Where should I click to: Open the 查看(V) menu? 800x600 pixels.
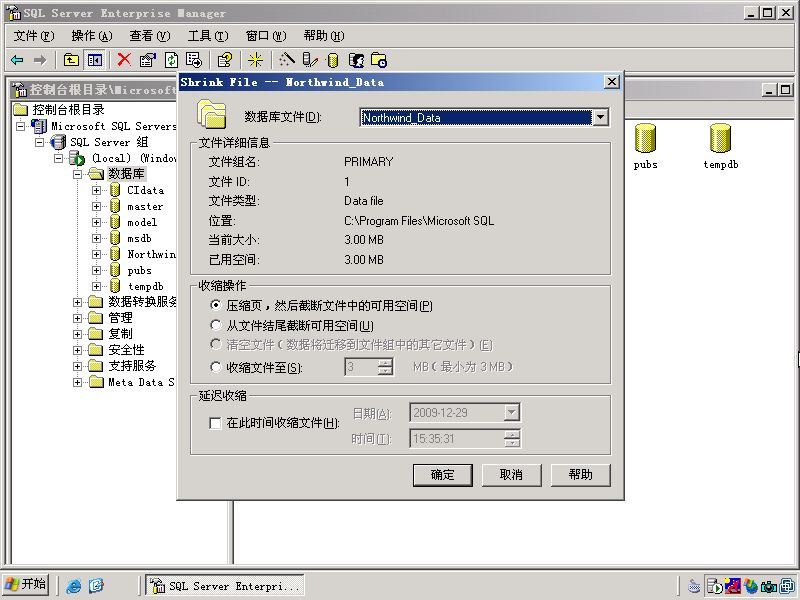pos(149,36)
